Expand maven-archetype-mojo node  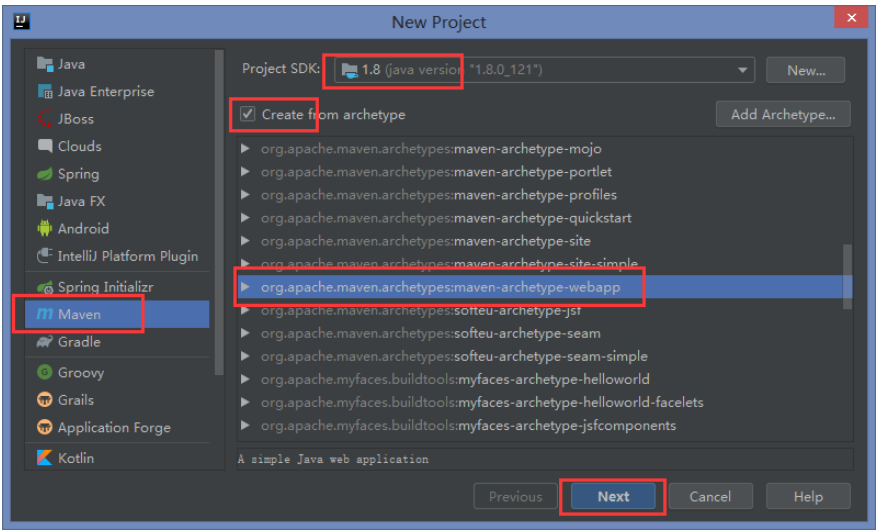click(x=245, y=148)
